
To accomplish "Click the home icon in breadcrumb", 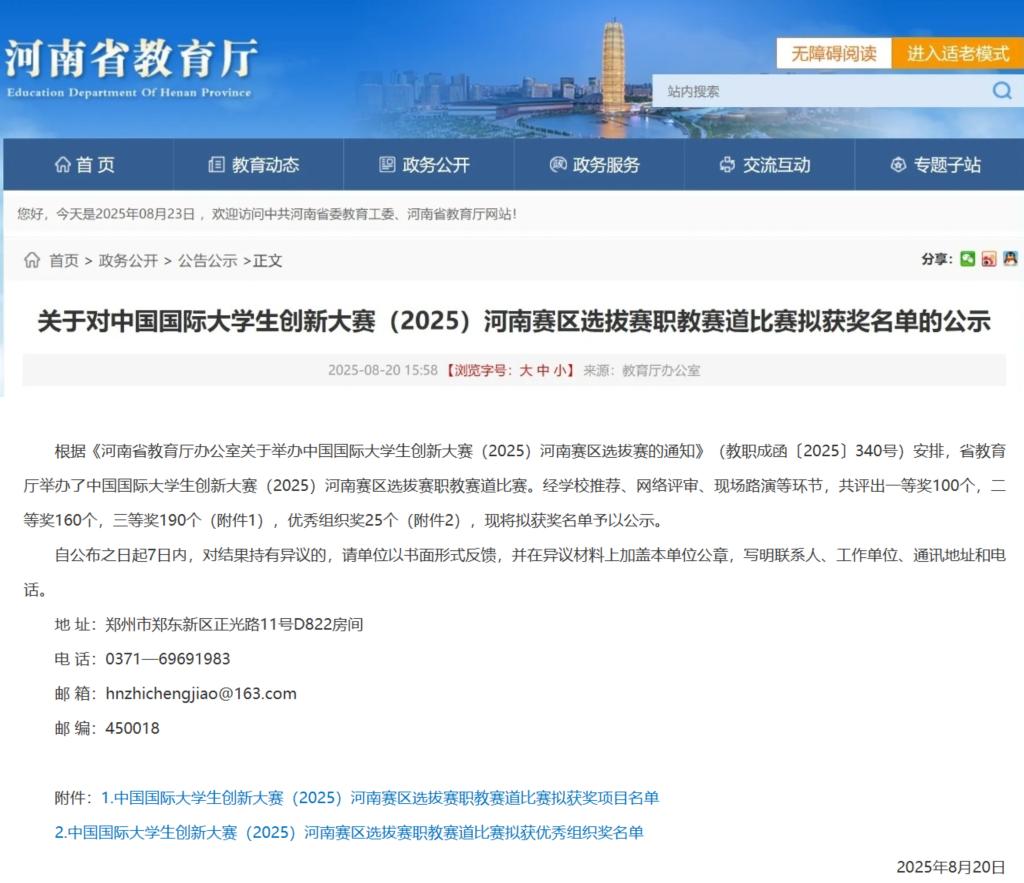I will pos(32,260).
